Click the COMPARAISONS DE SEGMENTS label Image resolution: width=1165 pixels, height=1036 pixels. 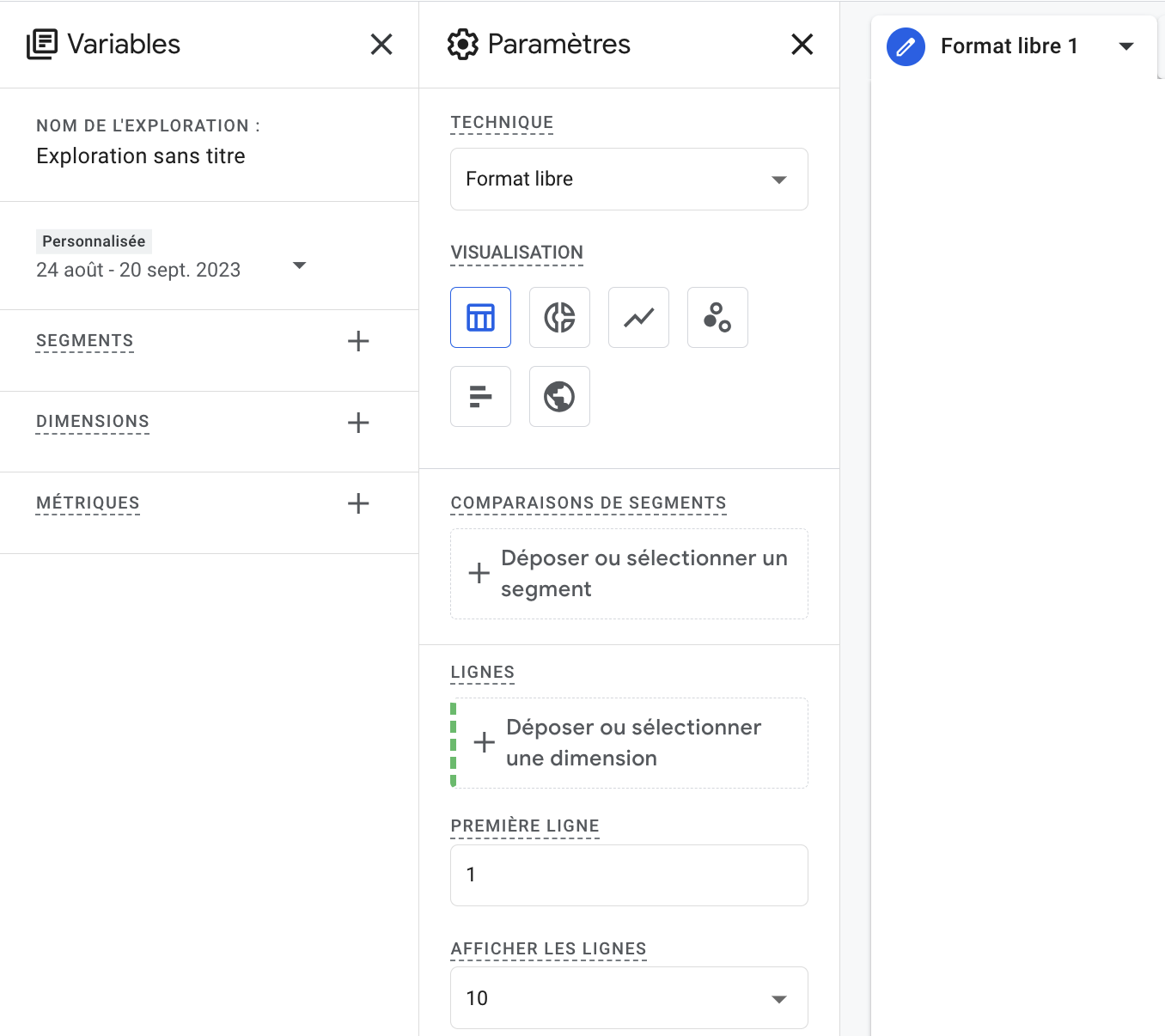[589, 503]
